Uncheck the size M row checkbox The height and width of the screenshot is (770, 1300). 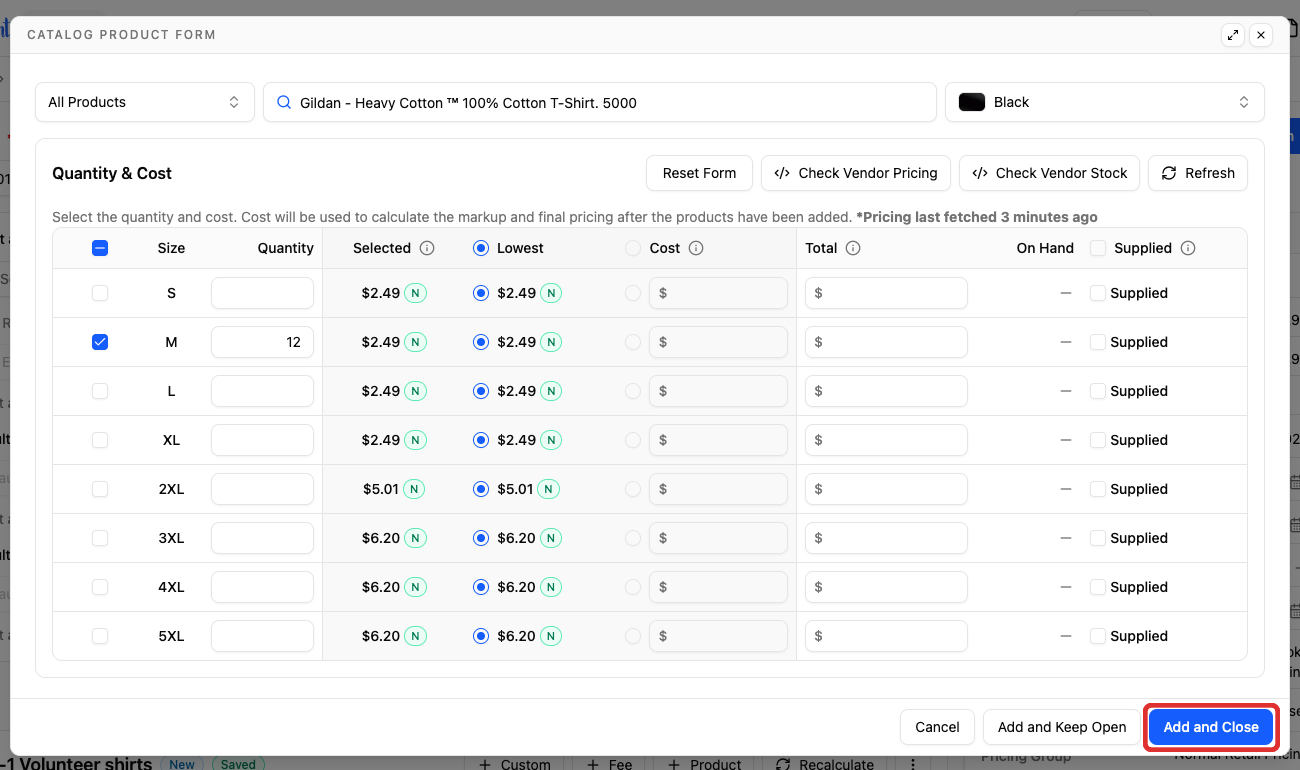pos(100,342)
